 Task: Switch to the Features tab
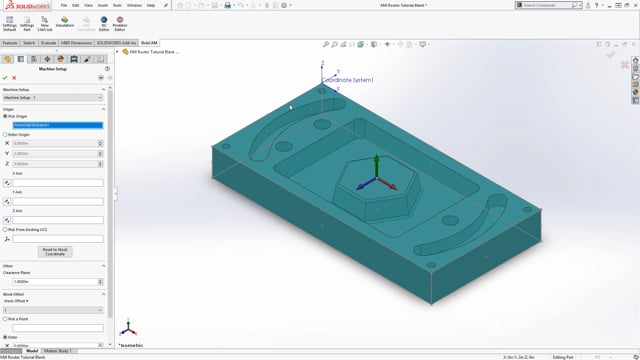(10, 43)
